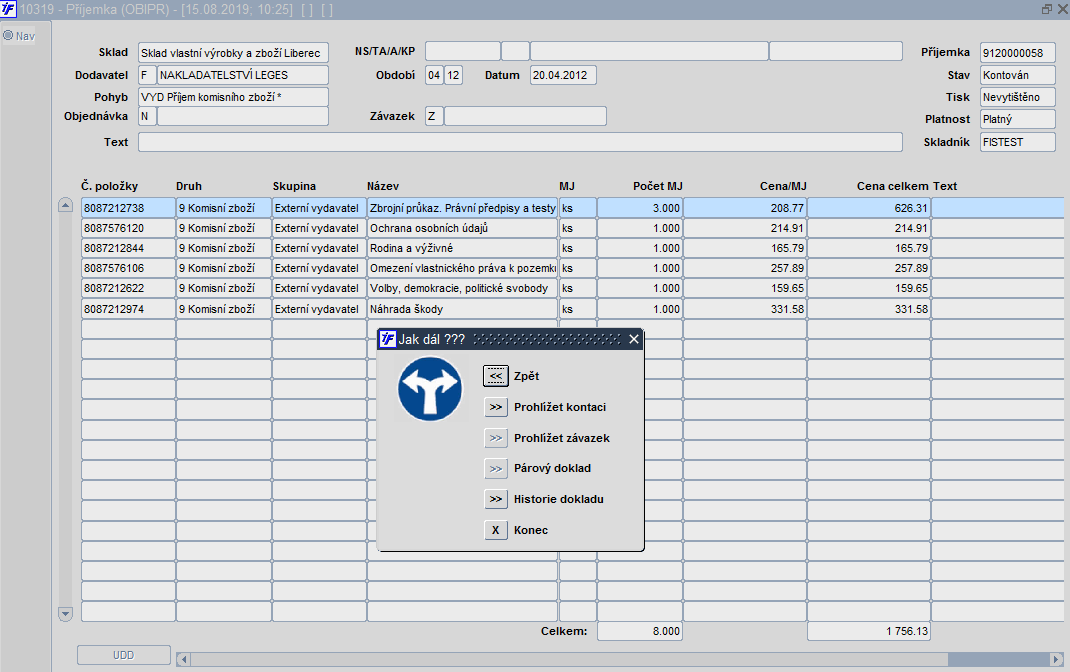Click the horizontal scrollbar right arrow
1070x672 pixels.
(1055, 659)
